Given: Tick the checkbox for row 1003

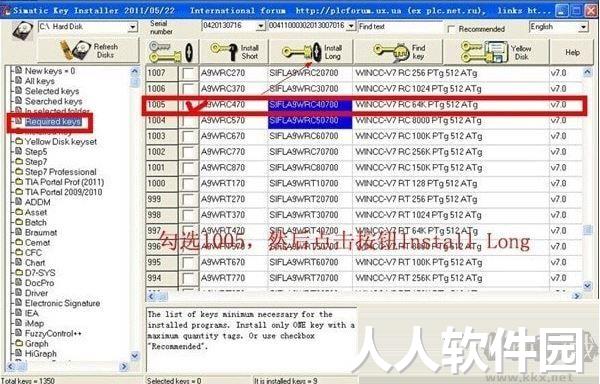Looking at the screenshot, I should (x=189, y=137).
